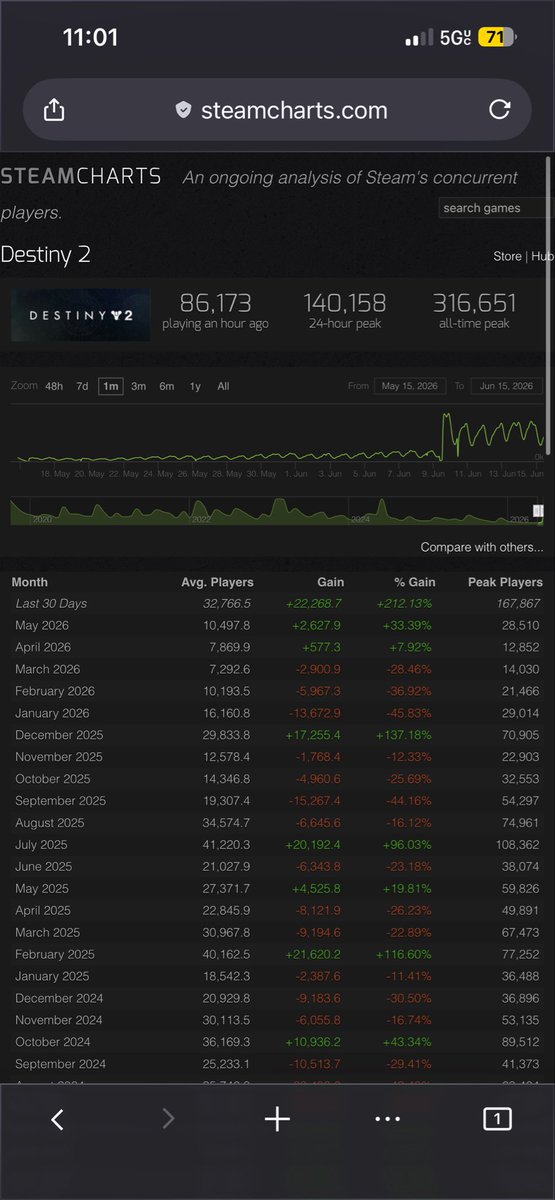Click the +116.60% gain value

(x=405, y=955)
